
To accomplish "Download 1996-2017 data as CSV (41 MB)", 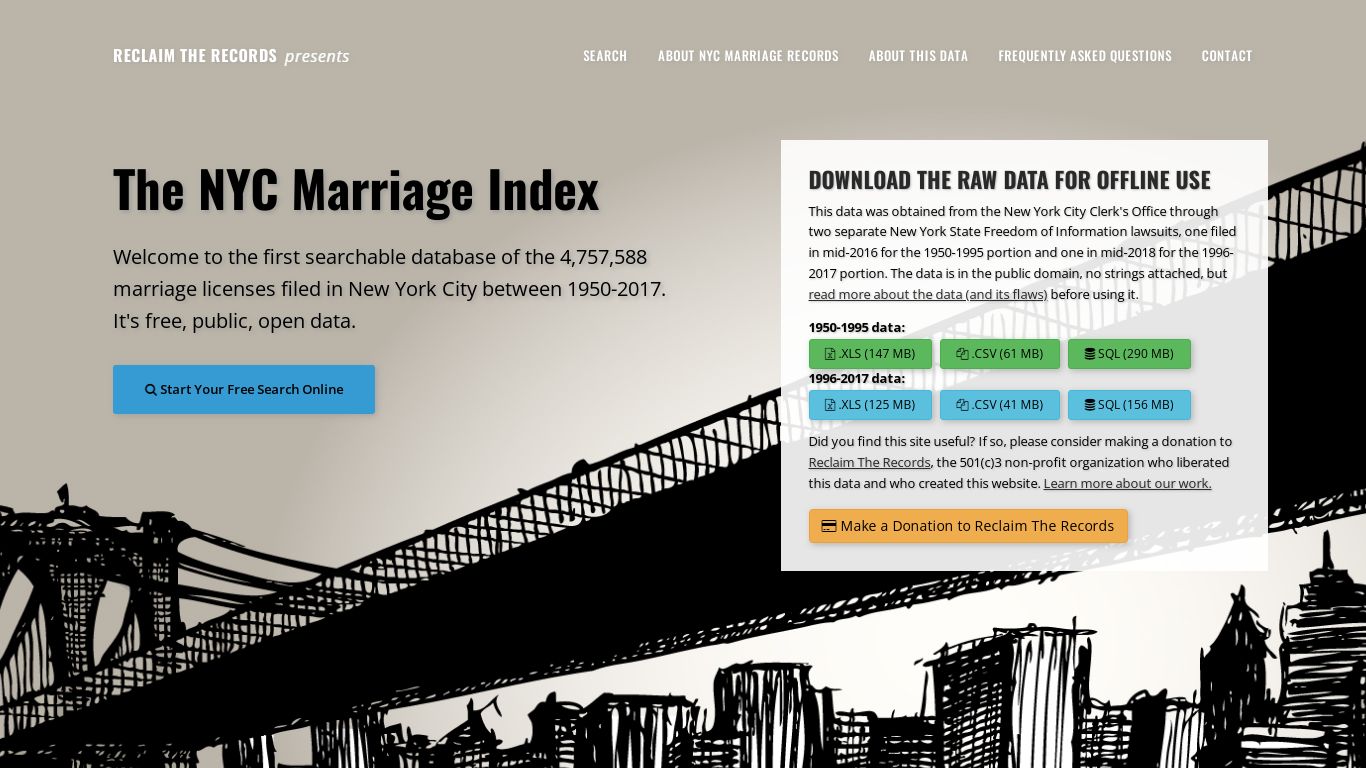I will point(1000,405).
